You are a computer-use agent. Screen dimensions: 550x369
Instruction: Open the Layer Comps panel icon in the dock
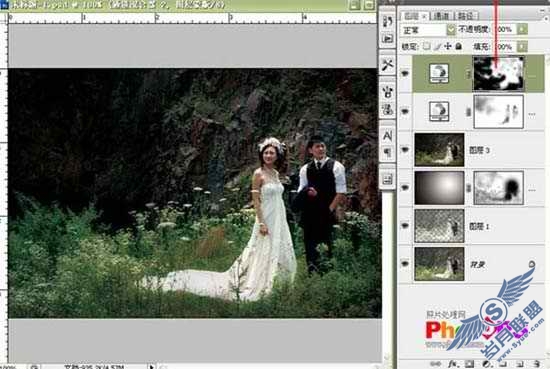tap(388, 179)
